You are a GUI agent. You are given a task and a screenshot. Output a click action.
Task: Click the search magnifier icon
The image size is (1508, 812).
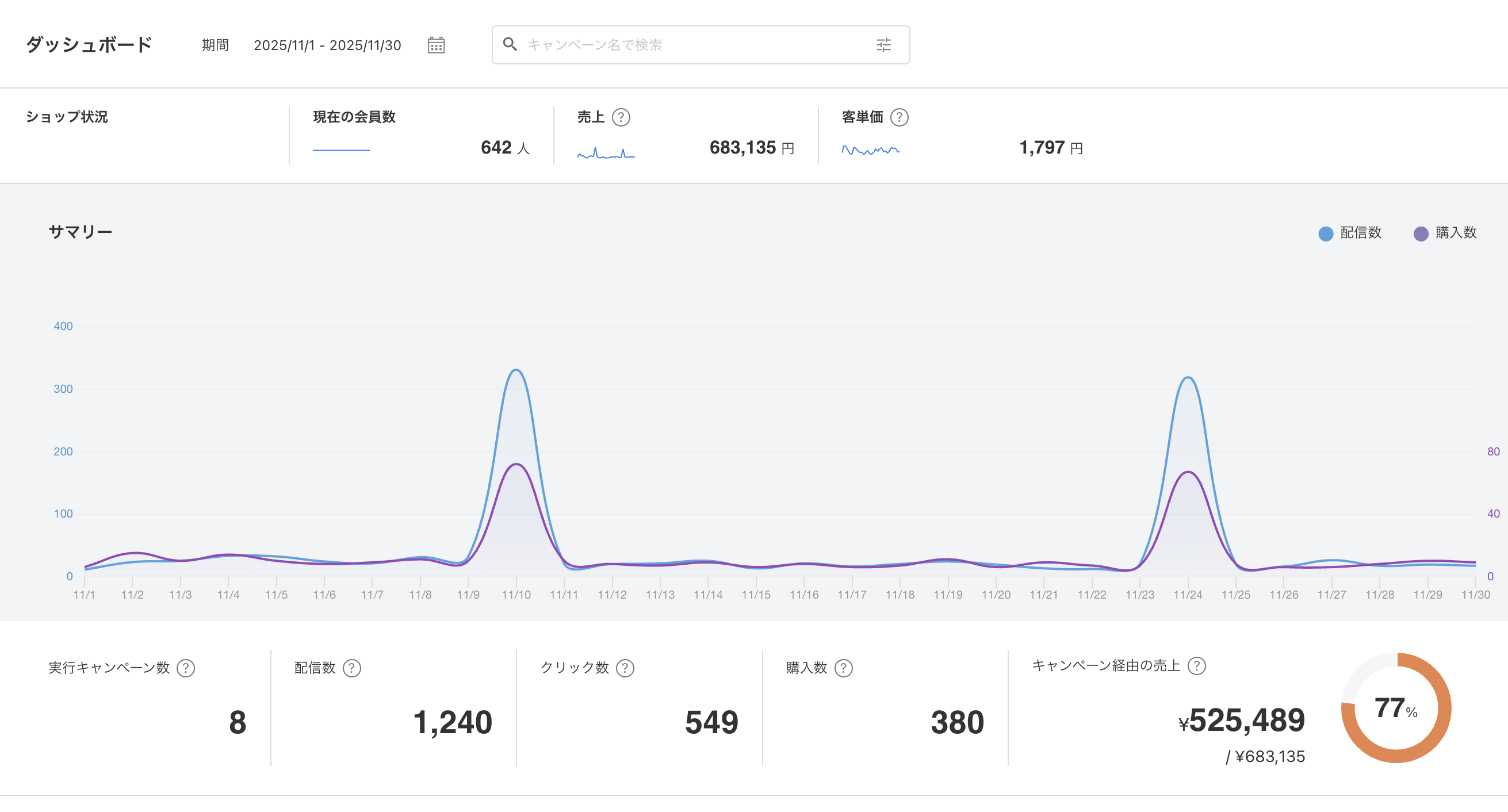(510, 44)
